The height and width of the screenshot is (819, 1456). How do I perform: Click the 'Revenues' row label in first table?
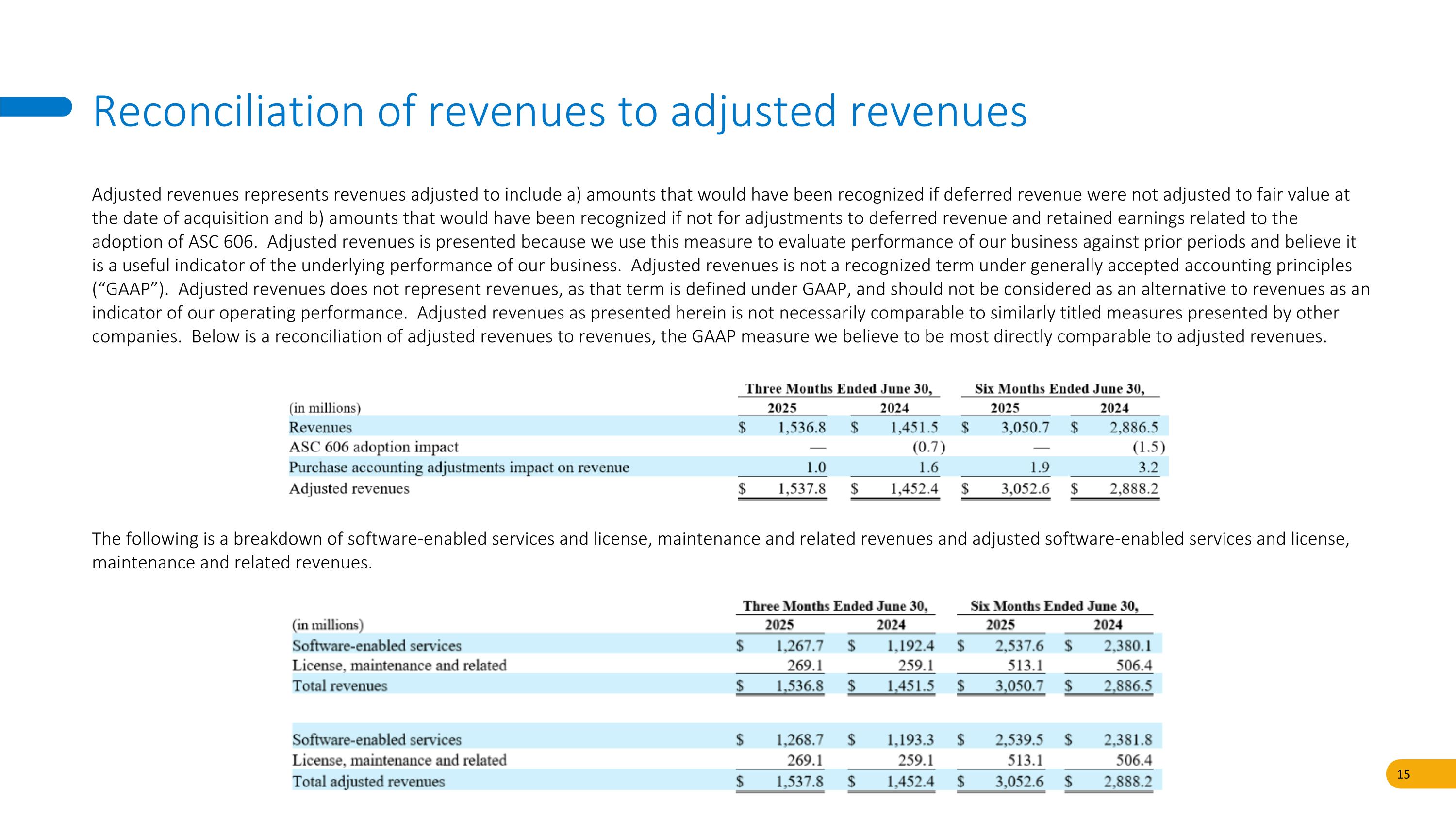[320, 427]
